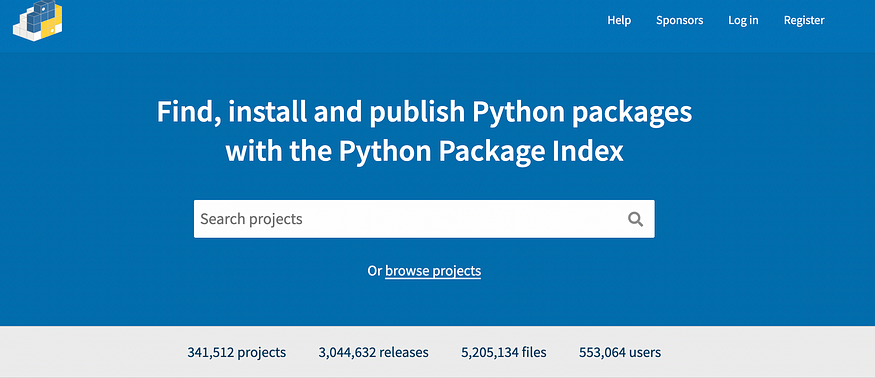Screen dimensions: 875x378
Task: Click the PyPI stacked cubes logo
Action: pos(37,21)
